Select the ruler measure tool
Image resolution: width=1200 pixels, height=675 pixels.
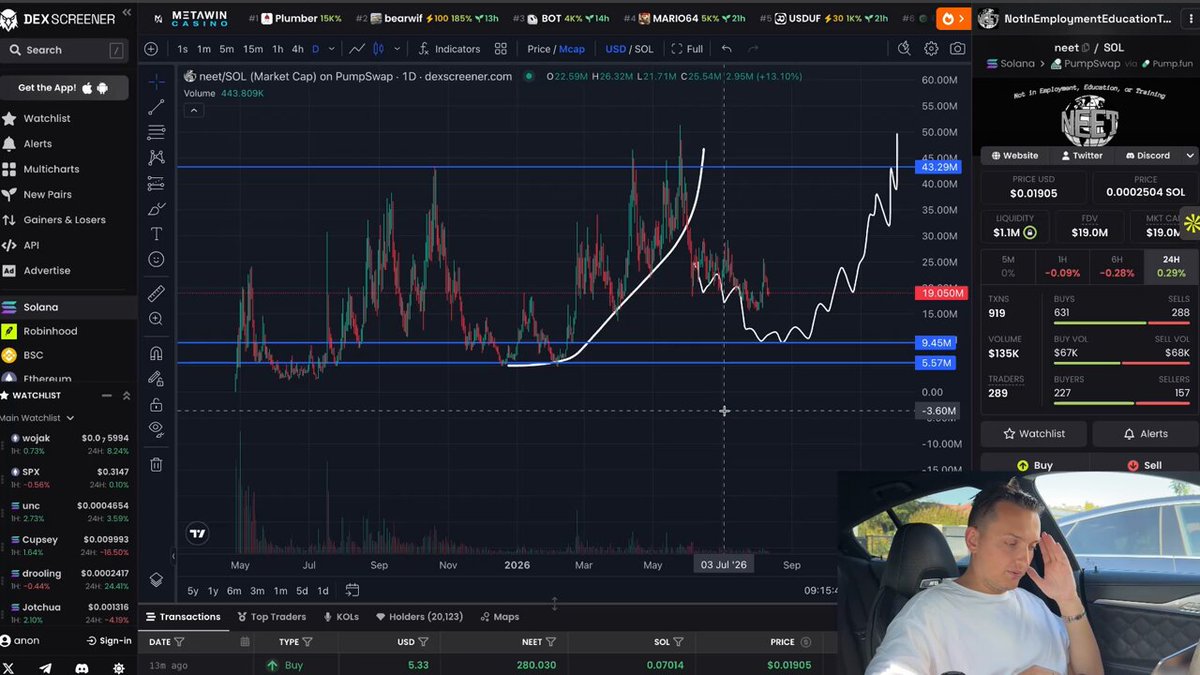coord(156,294)
